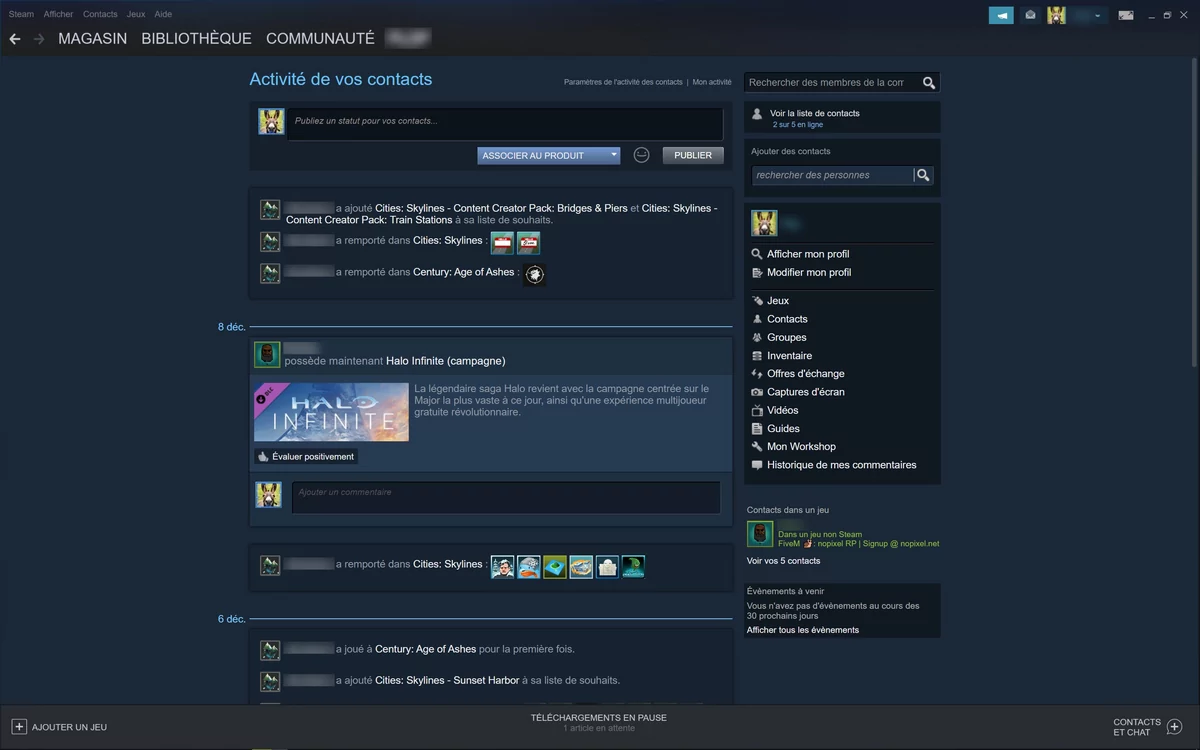Open the announcements megaphone icon

pyautogui.click(x=1001, y=15)
